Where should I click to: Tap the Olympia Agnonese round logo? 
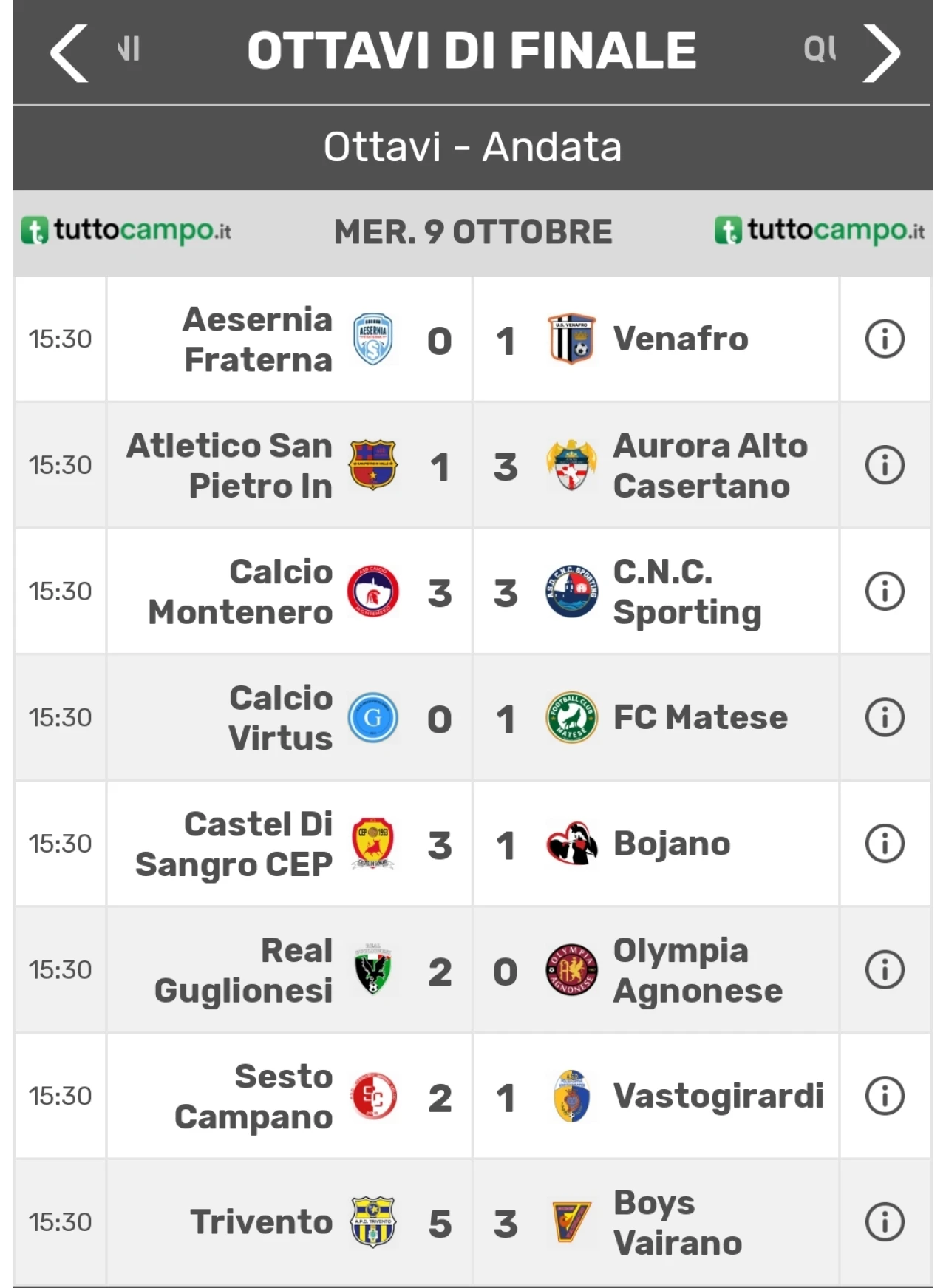pos(571,969)
